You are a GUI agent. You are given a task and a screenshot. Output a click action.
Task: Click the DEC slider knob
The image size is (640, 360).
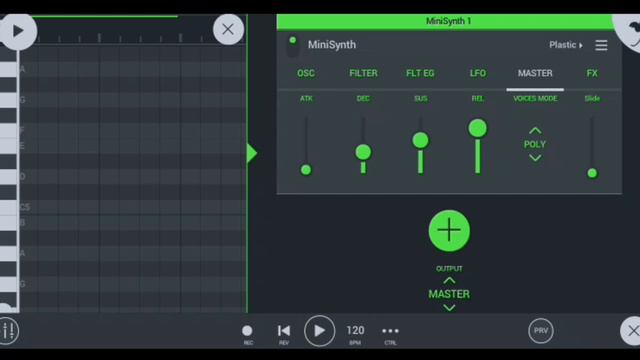tap(363, 152)
